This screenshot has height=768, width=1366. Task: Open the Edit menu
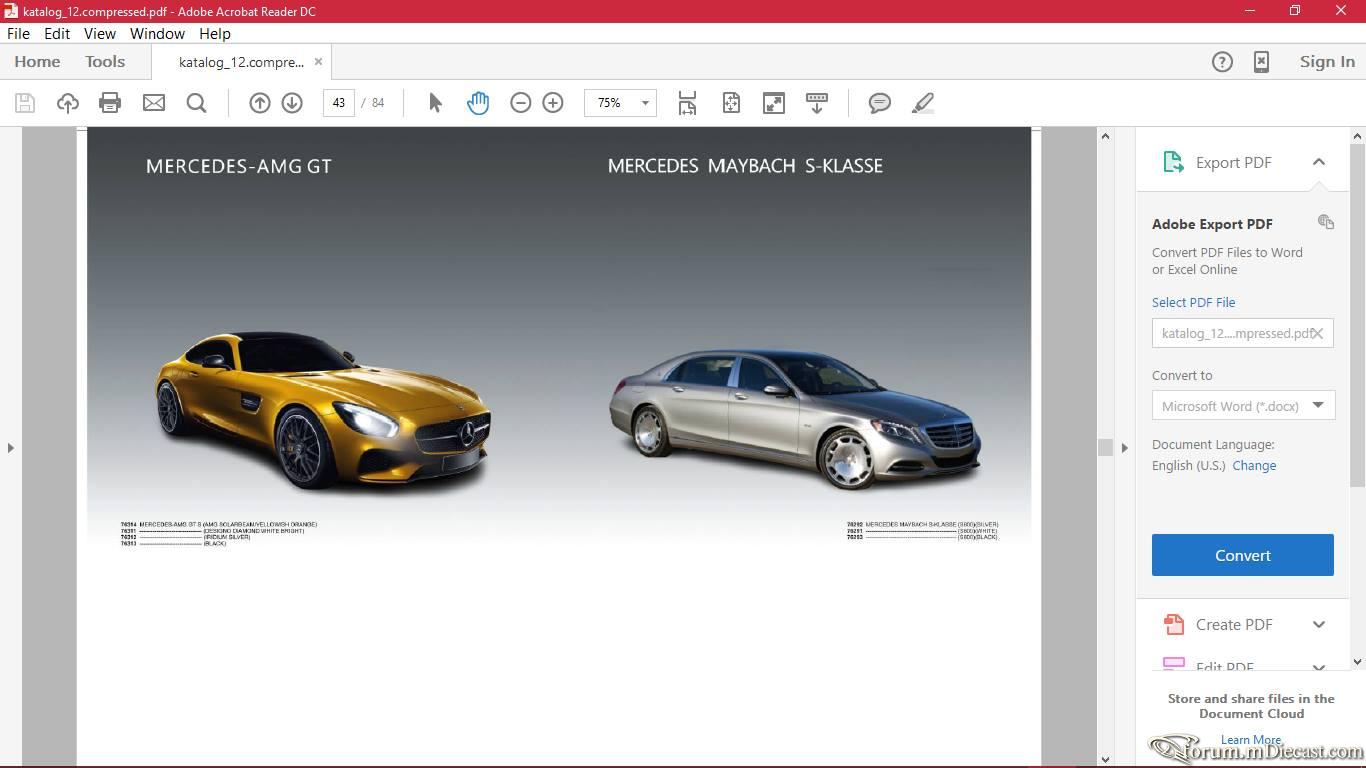[x=57, y=33]
